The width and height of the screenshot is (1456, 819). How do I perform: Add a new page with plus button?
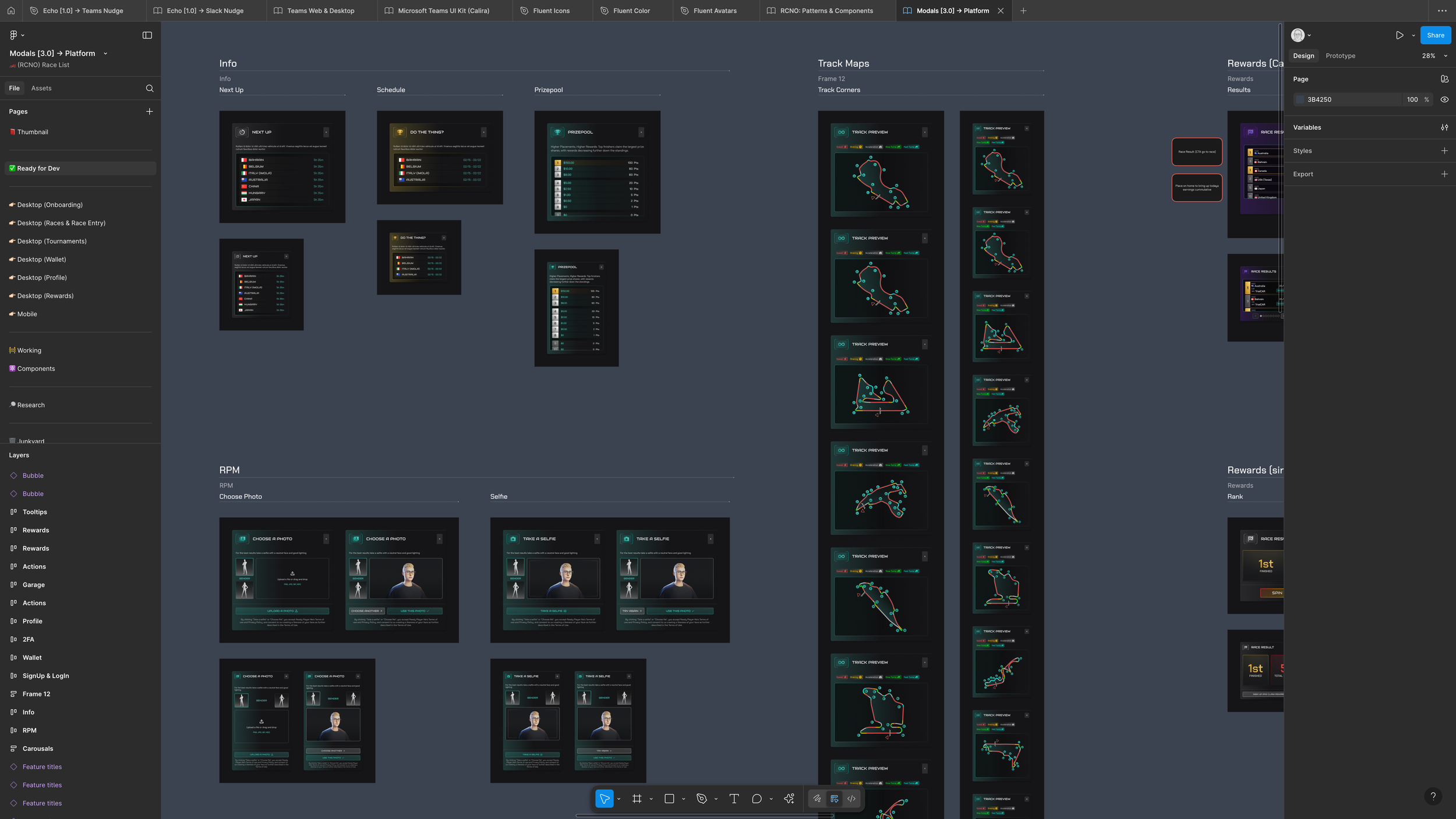pos(150,111)
